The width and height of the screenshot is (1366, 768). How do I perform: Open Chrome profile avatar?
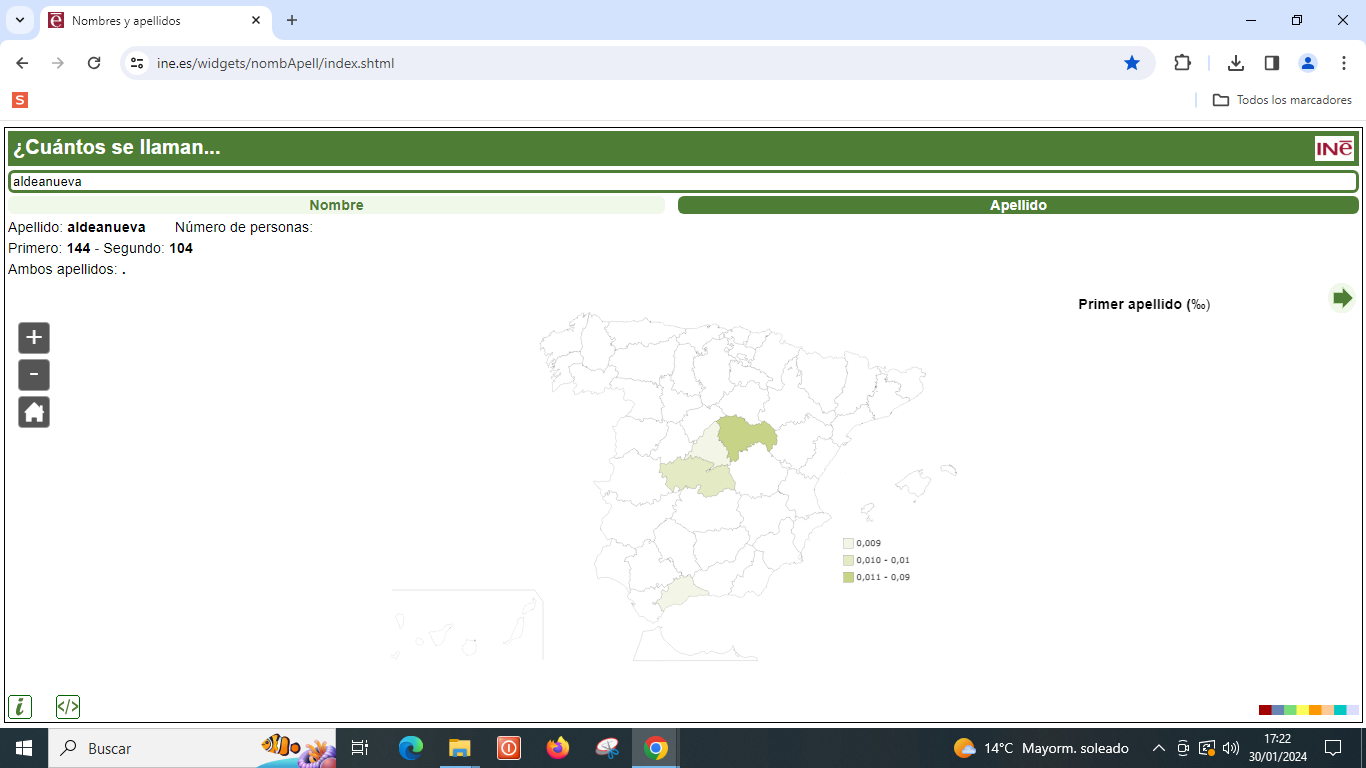1308,63
